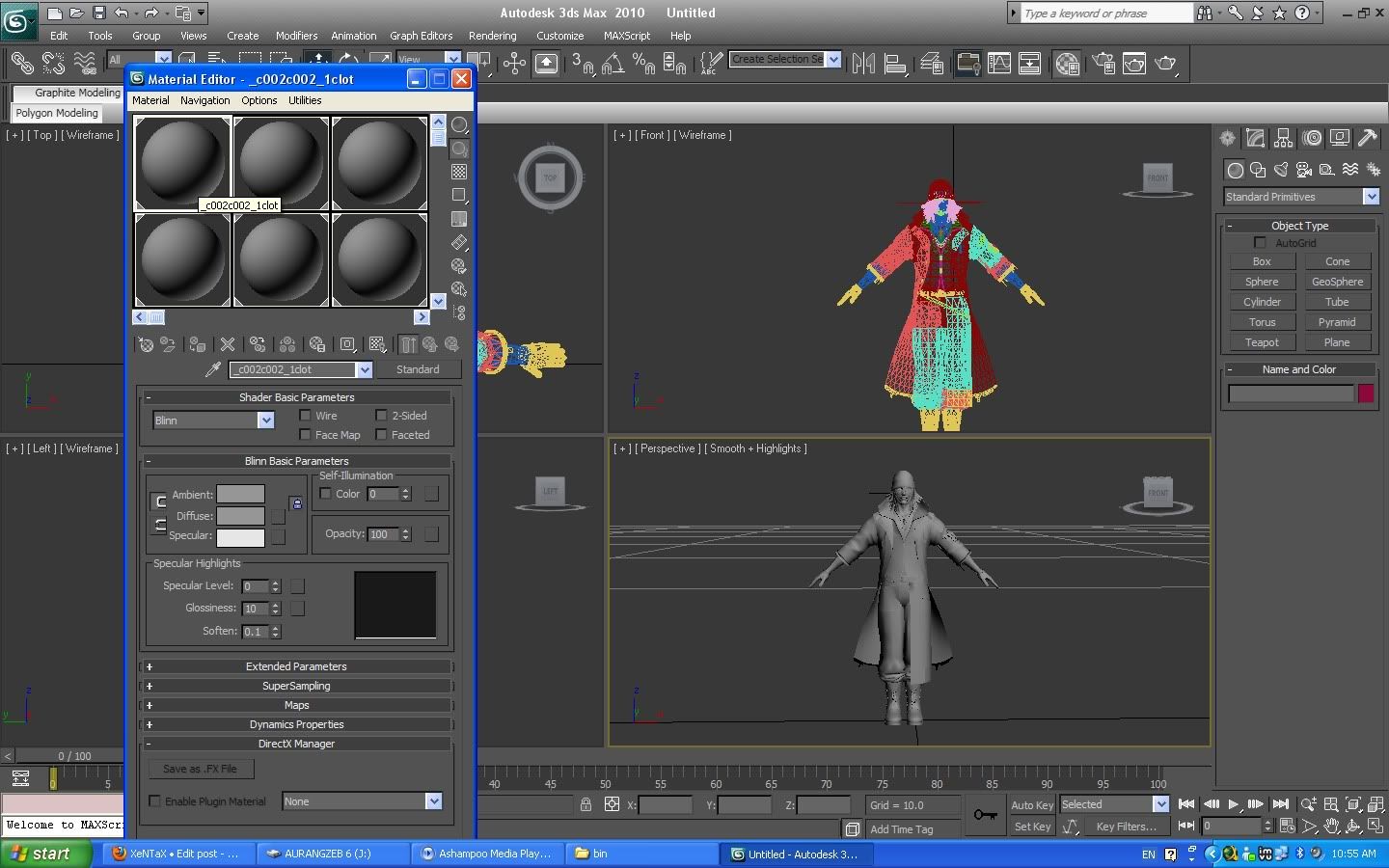
Task: Enable the Wire checkbox
Action: point(305,416)
